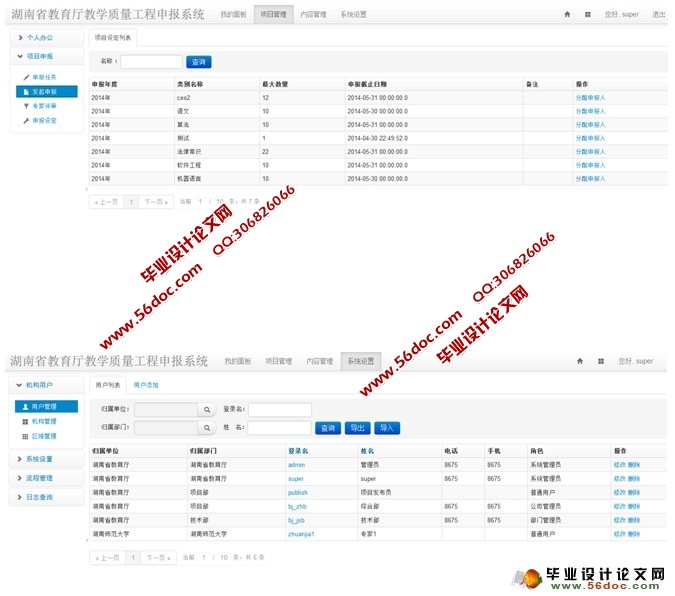Click 导出 export button
The width and height of the screenshot is (675, 596).
click(357, 428)
